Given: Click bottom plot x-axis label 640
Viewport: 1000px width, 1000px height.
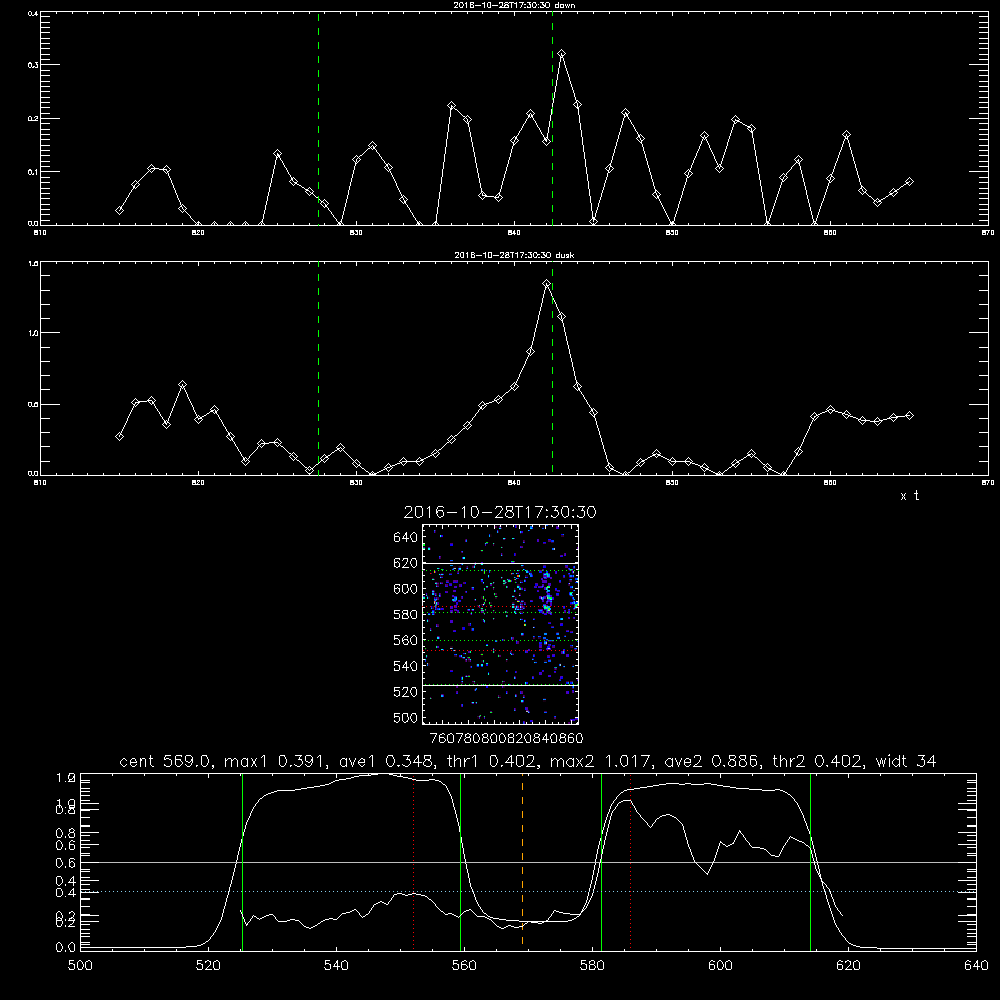Looking at the screenshot, I should pos(976,966).
